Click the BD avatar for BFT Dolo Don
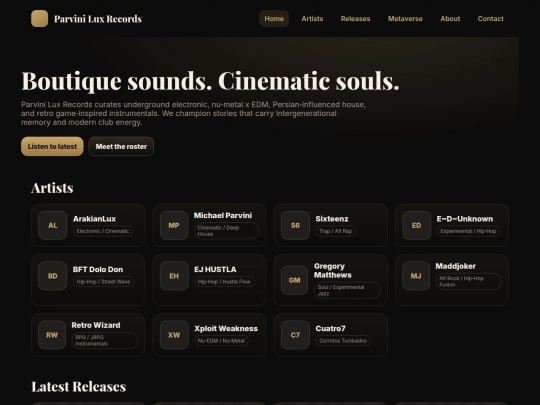 [52, 276]
